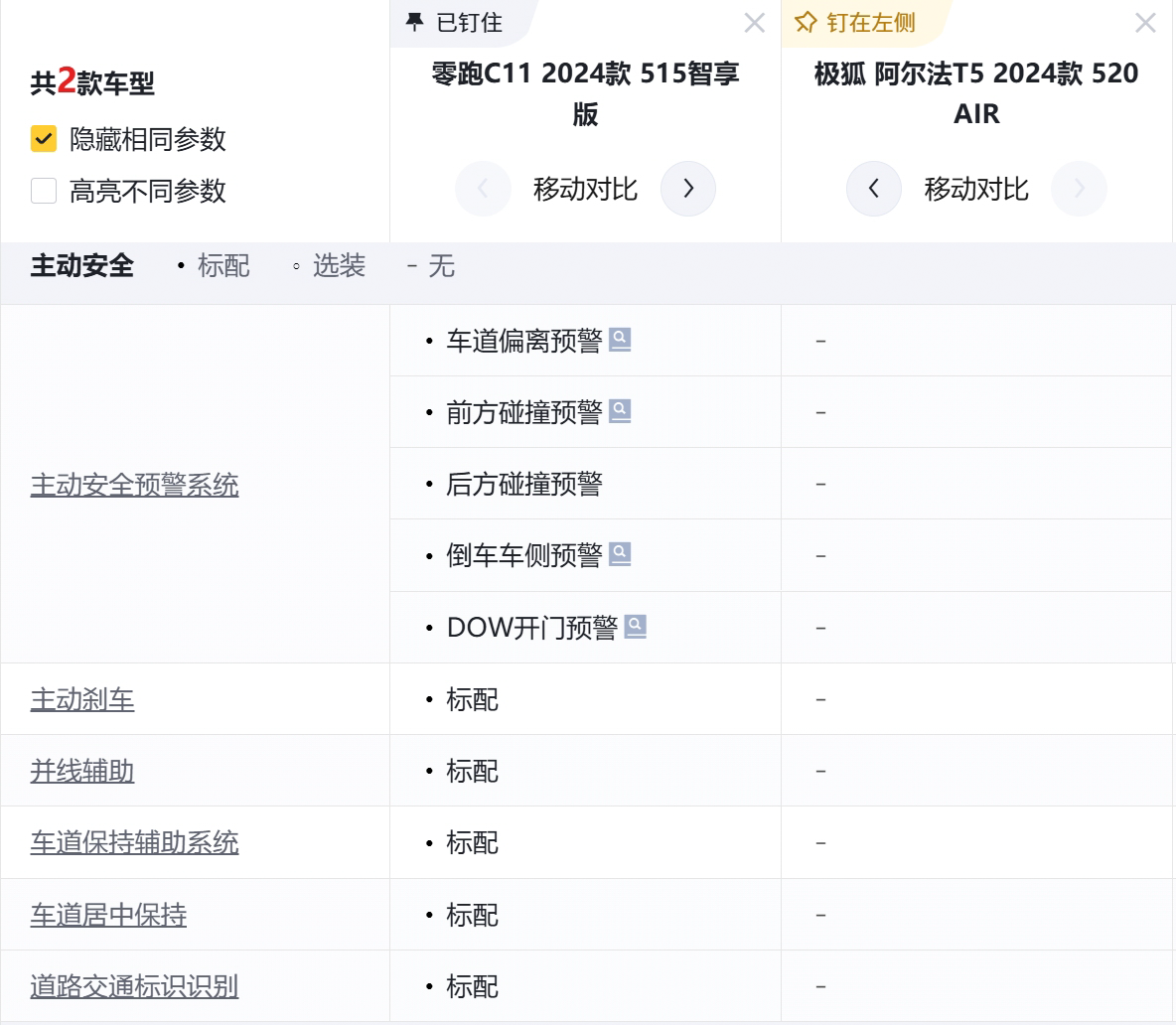Click 标配 value in 并线辅助 row

pyautogui.click(x=473, y=771)
